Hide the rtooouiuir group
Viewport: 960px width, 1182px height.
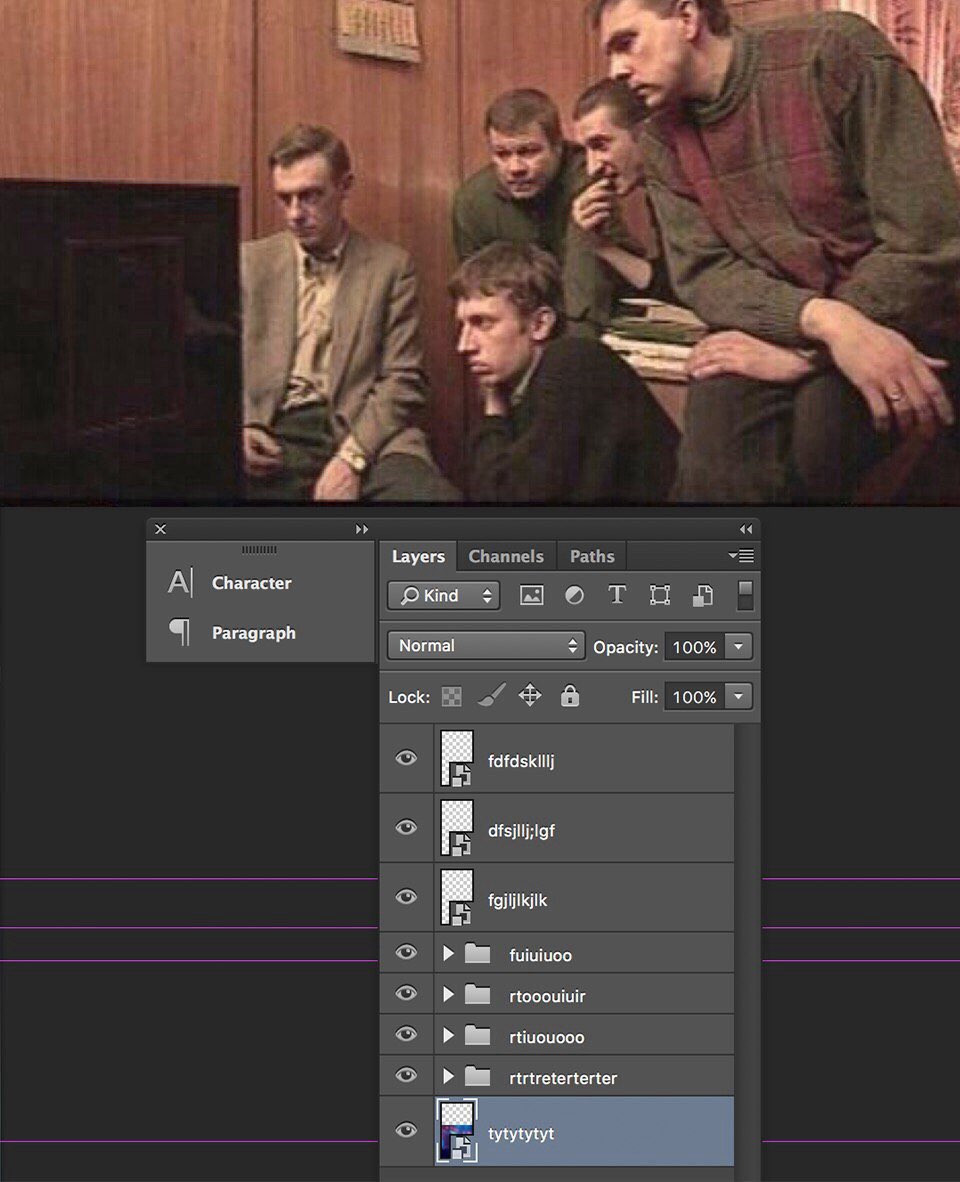[x=406, y=993]
